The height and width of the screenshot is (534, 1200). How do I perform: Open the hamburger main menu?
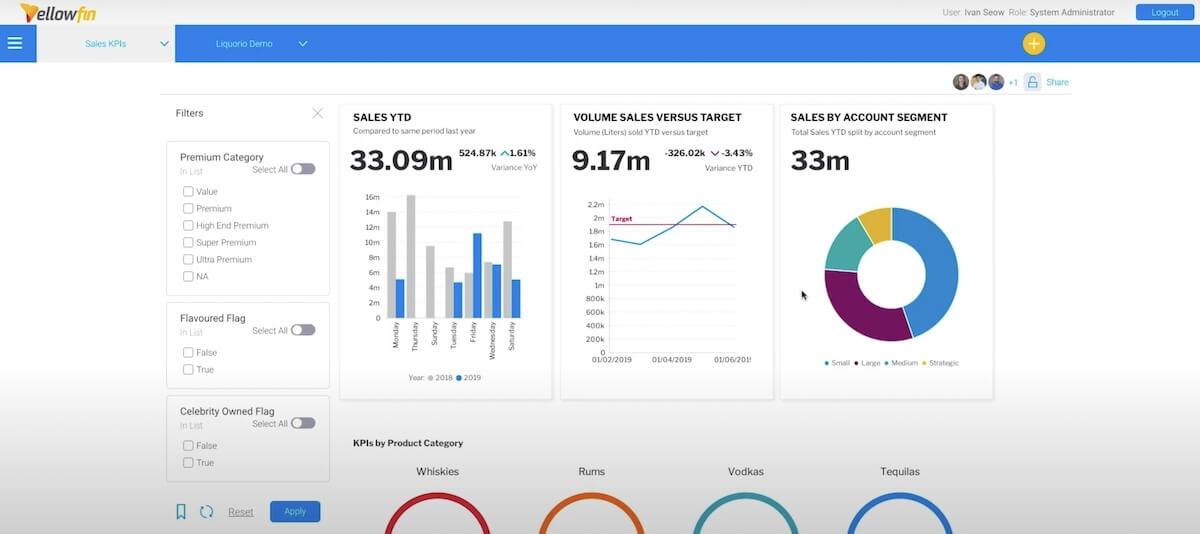point(14,43)
